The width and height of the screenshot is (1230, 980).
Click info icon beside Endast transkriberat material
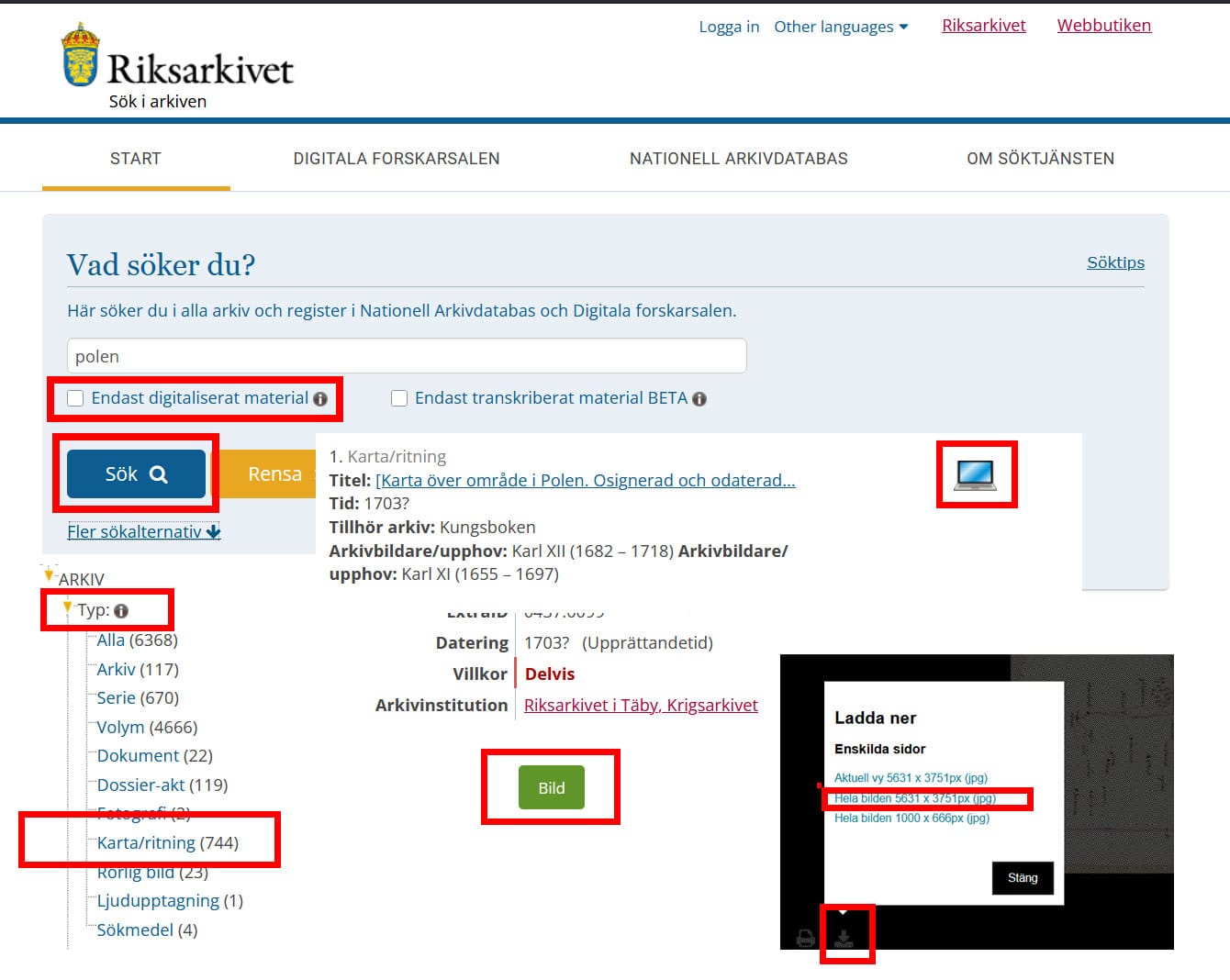[x=699, y=399]
